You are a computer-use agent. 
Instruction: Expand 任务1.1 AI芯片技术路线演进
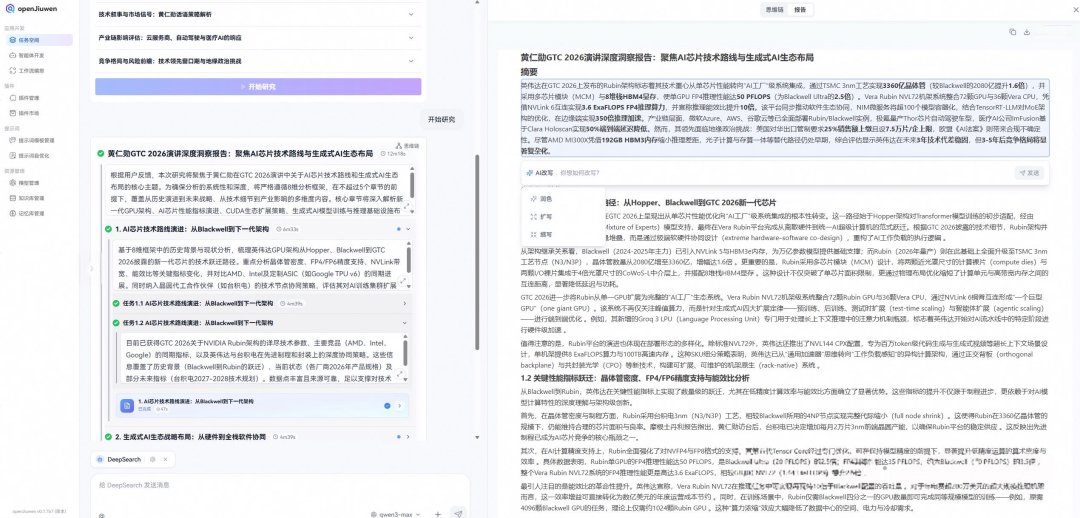click(x=404, y=303)
